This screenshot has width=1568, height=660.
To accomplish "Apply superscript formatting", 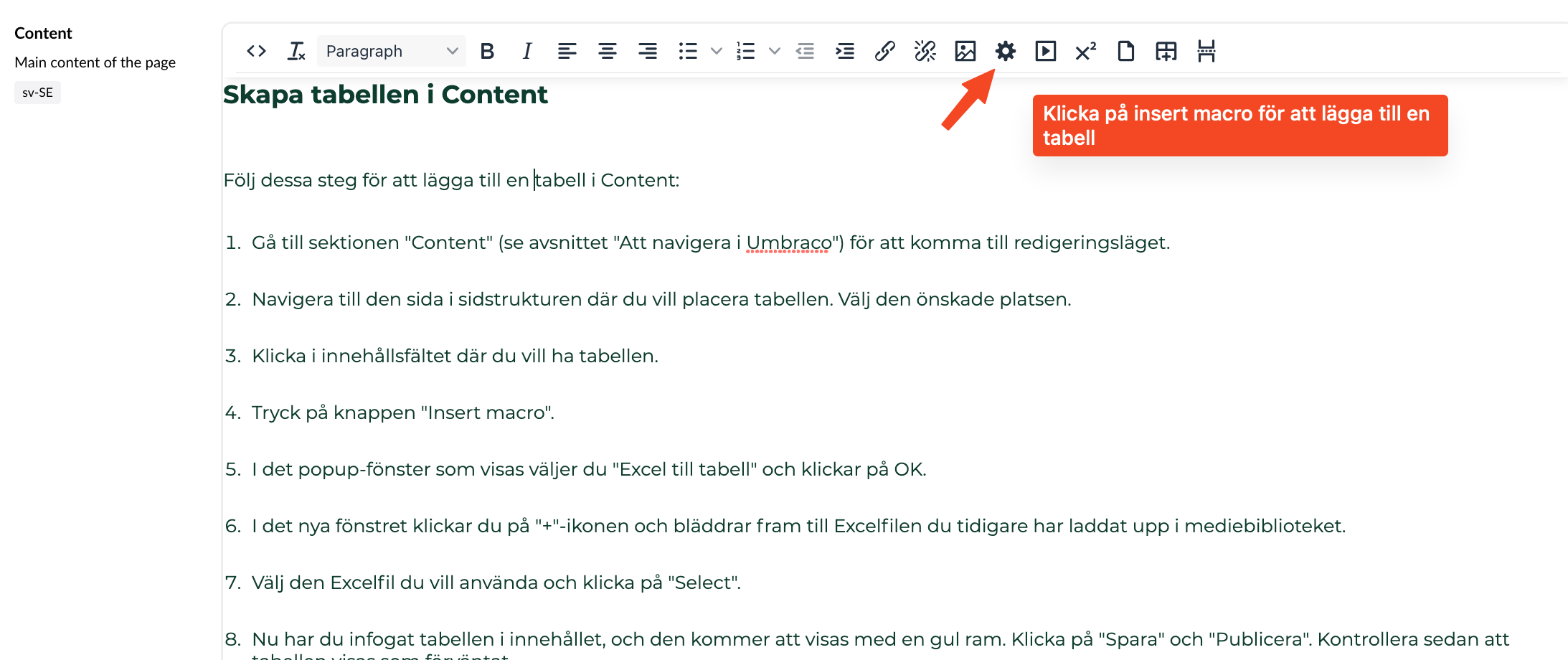I will [x=1085, y=51].
